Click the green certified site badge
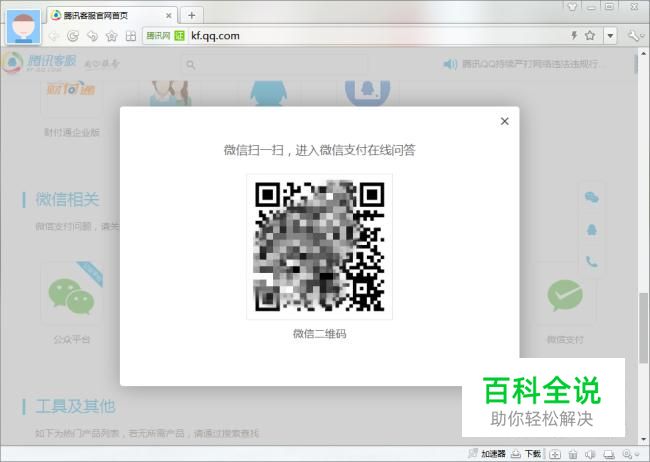 click(x=179, y=36)
